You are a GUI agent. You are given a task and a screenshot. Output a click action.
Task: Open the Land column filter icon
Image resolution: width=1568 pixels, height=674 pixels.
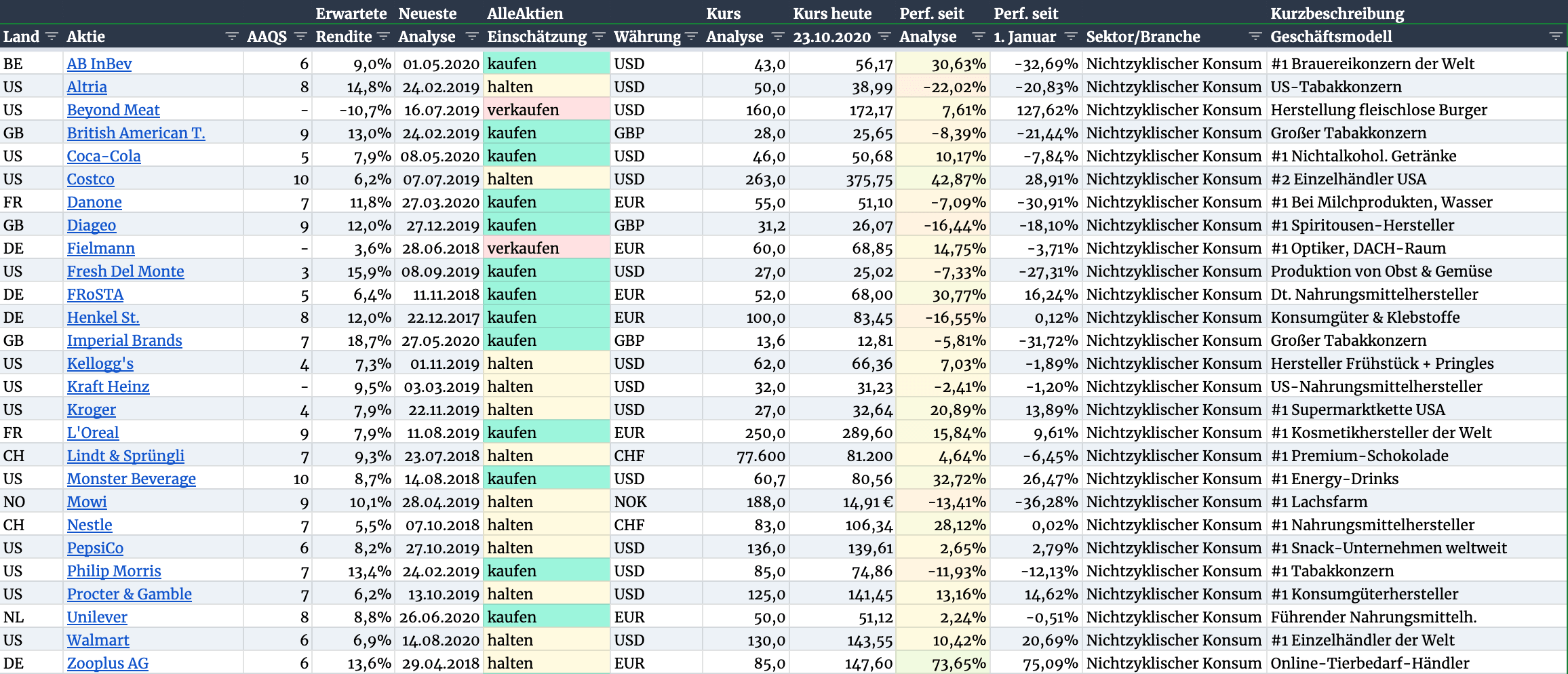[52, 36]
